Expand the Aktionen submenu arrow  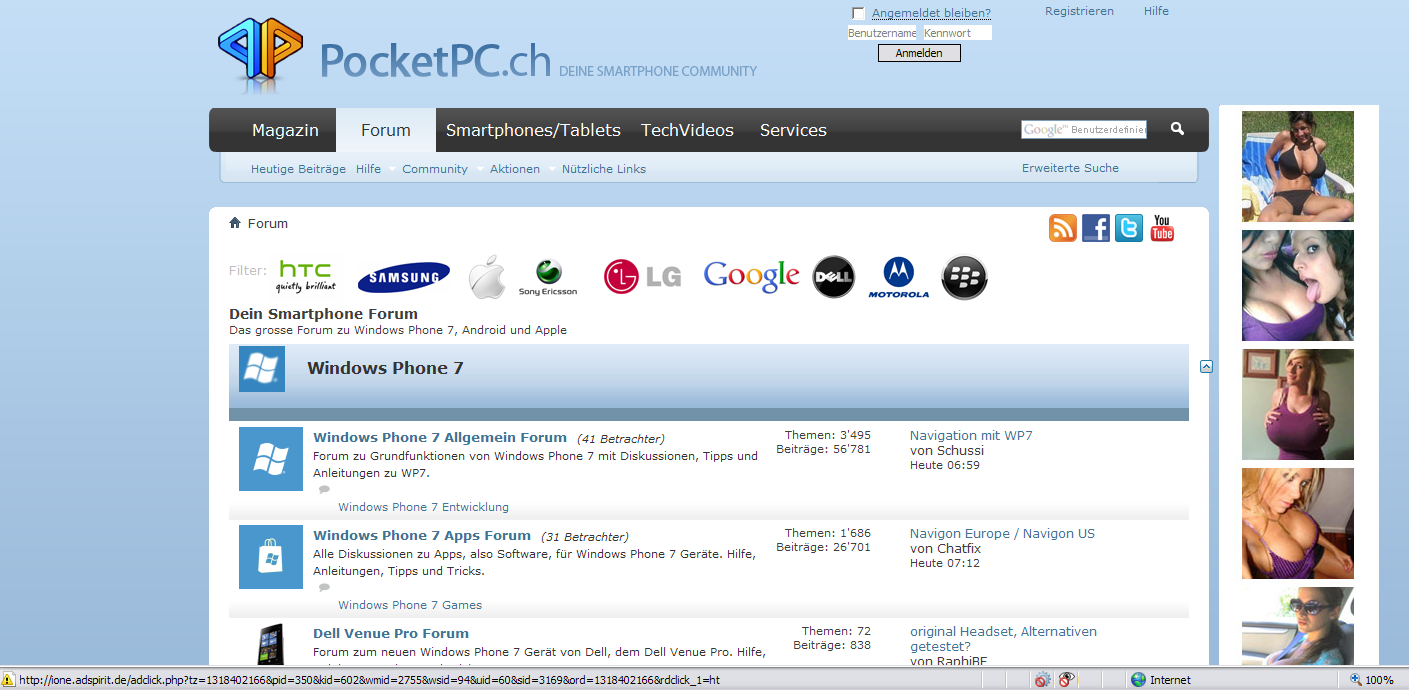tap(551, 169)
